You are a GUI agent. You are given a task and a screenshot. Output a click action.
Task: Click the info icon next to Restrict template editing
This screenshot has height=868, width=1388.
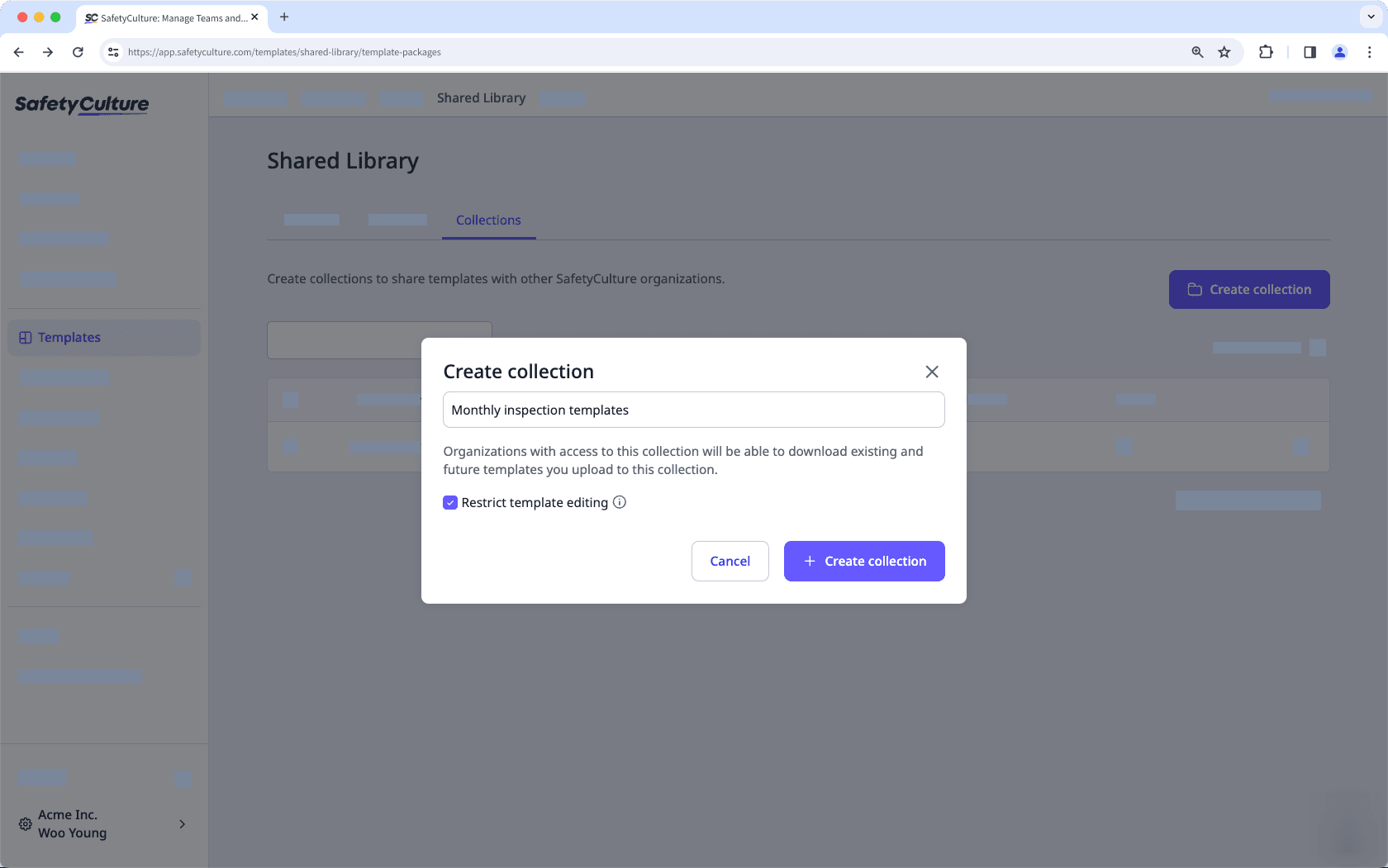[620, 502]
